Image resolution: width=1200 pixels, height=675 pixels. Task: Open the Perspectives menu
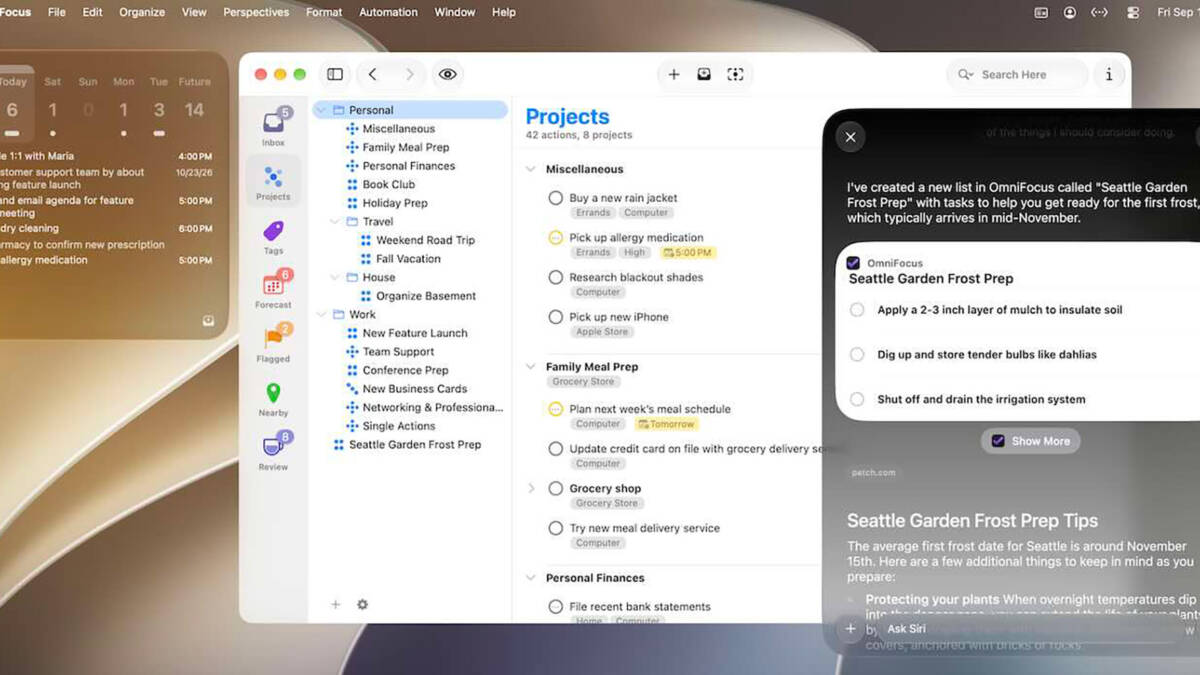coord(256,12)
